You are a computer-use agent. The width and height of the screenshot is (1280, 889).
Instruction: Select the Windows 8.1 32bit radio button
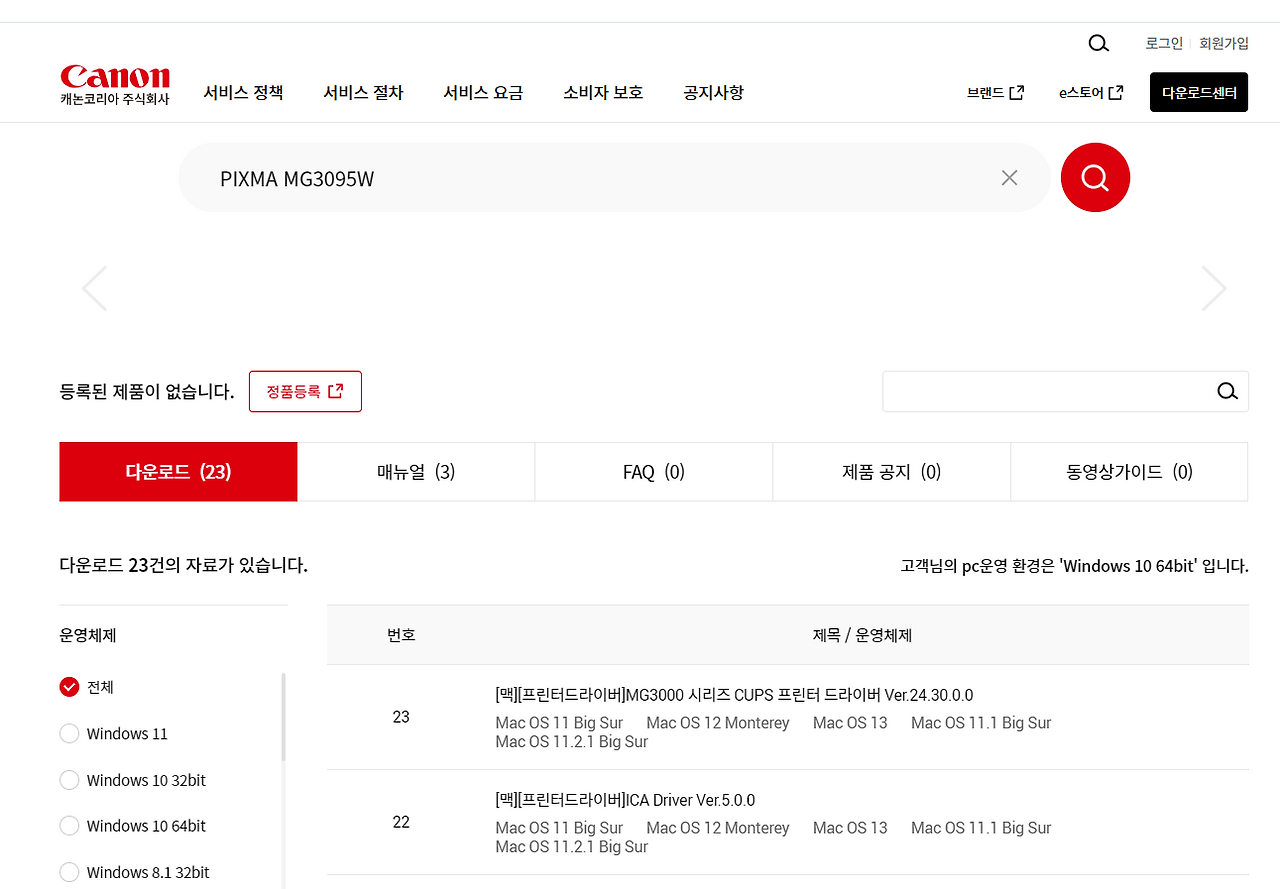point(69,872)
